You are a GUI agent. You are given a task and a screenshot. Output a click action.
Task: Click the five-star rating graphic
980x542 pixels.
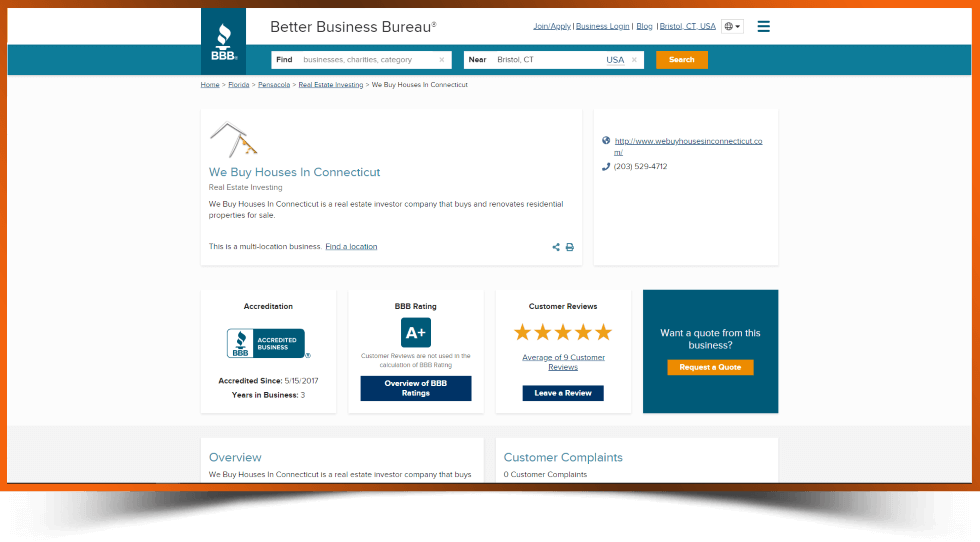click(562, 332)
